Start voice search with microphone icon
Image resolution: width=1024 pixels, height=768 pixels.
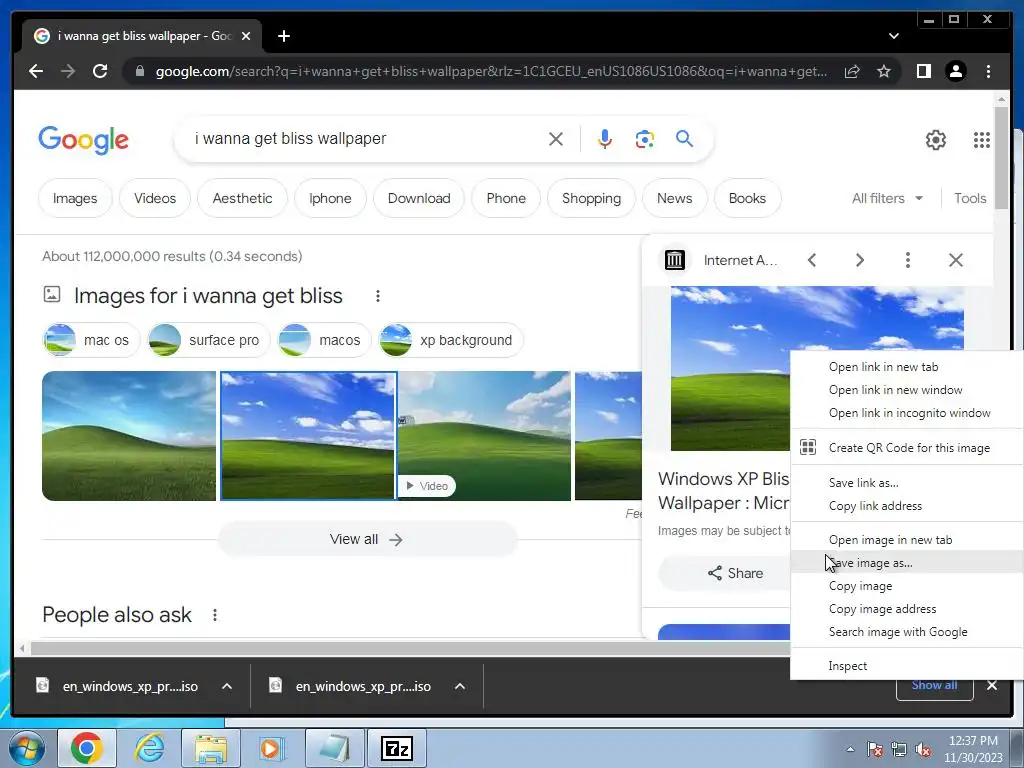click(605, 138)
